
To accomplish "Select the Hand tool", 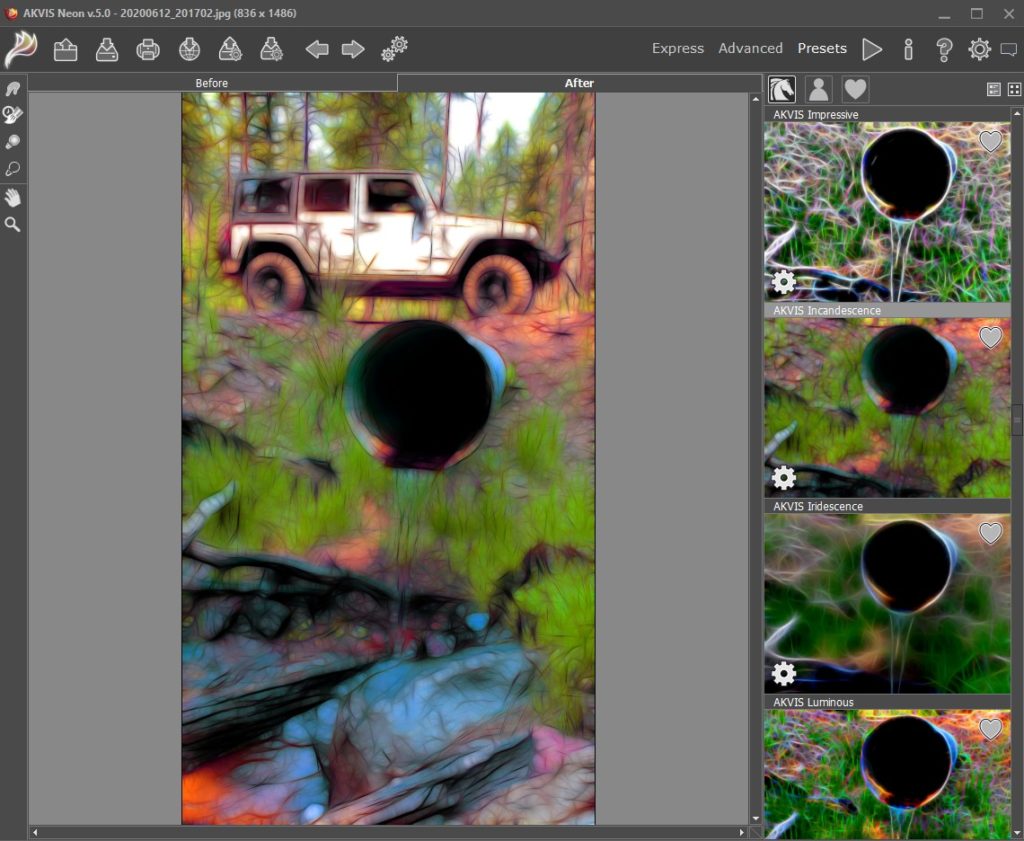I will (x=11, y=197).
